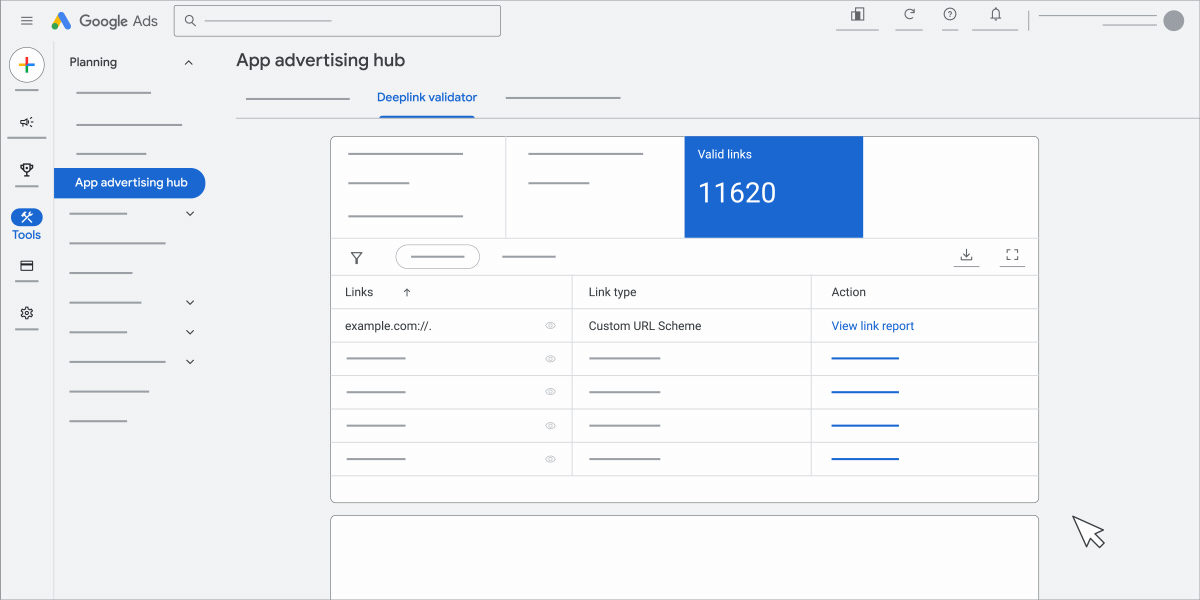Screen dimensions: 1200x600
Task: Open View link report for example.com
Action: pyautogui.click(x=871, y=325)
